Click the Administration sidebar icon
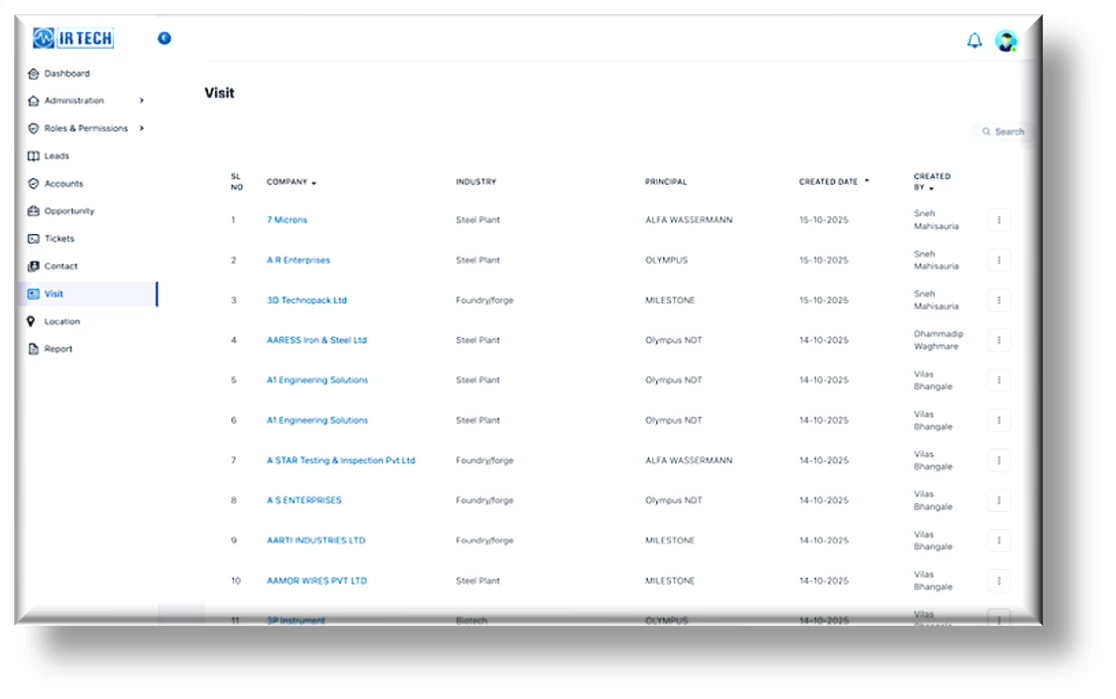1116x699 pixels. (33, 101)
